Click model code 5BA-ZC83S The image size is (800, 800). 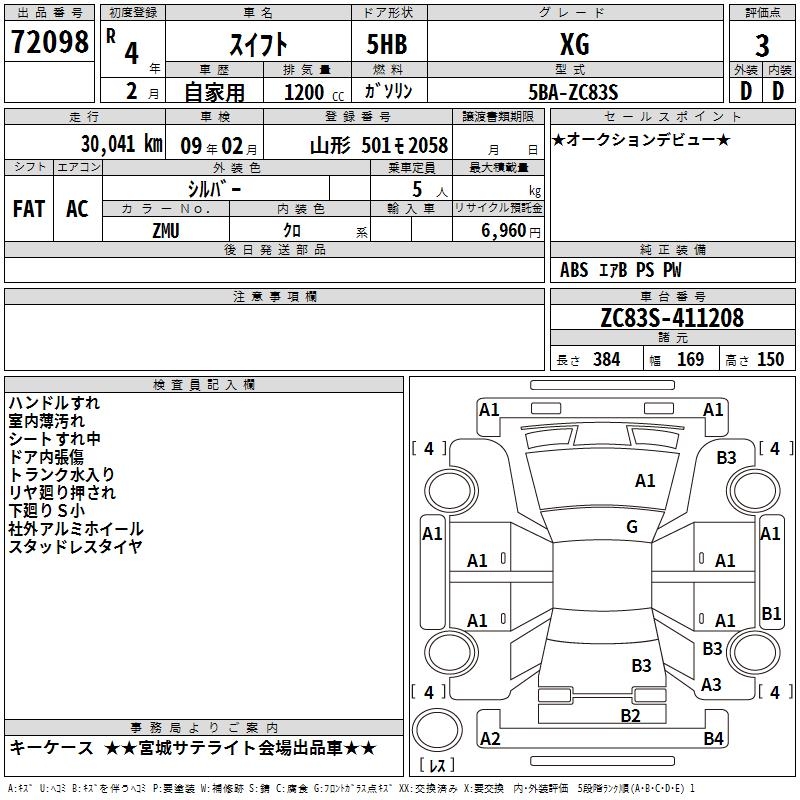pos(573,92)
